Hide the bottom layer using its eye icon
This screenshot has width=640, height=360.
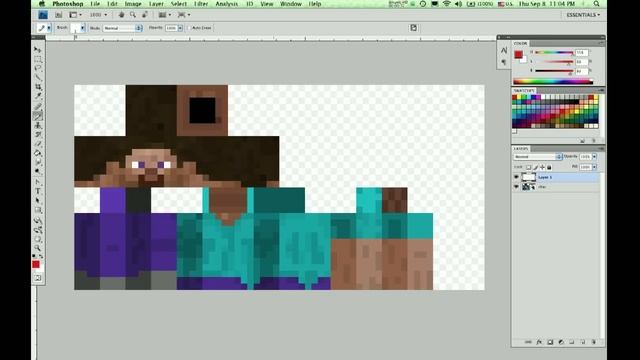pos(516,187)
